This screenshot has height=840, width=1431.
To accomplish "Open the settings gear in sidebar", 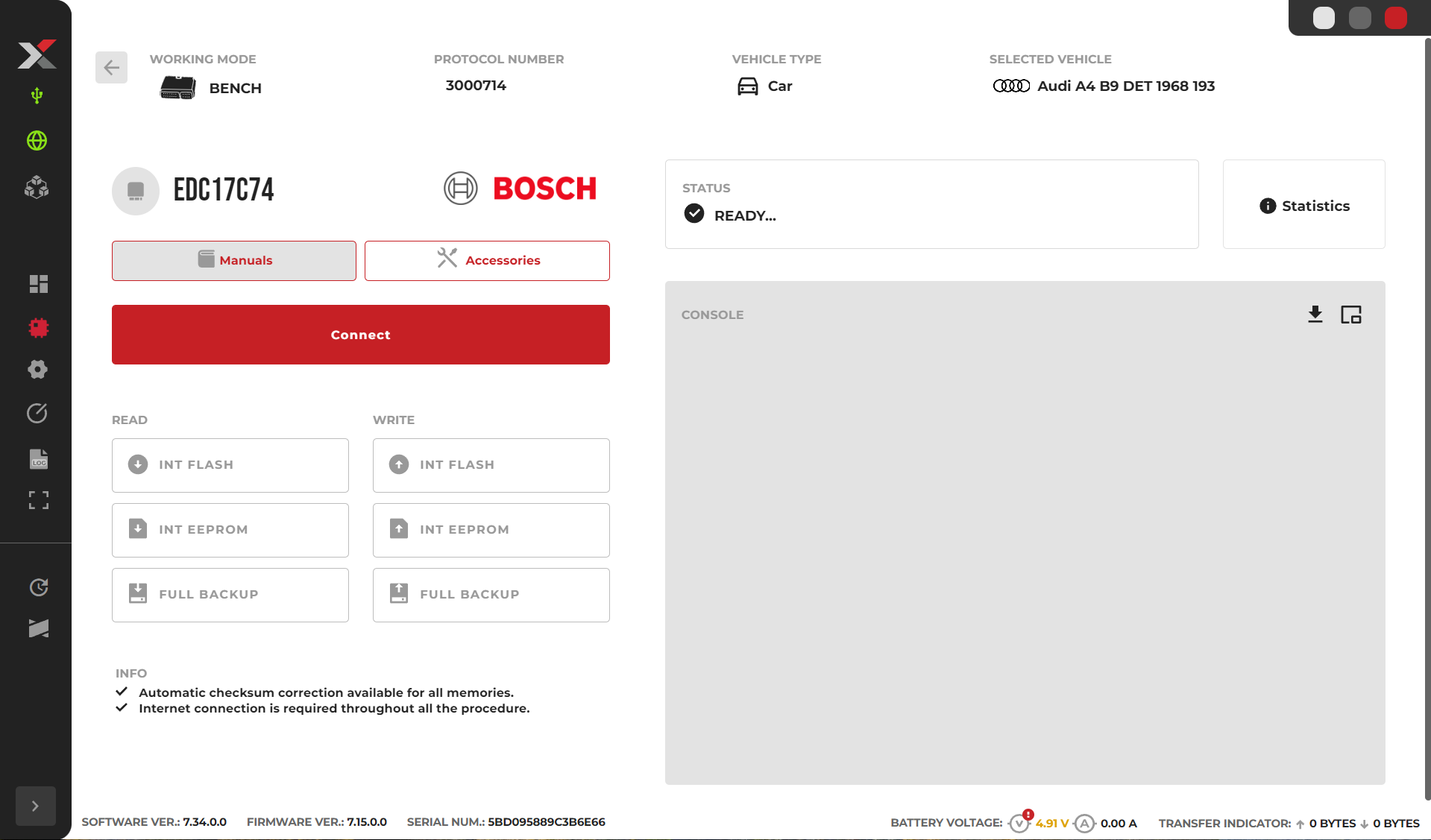I will click(x=37, y=370).
